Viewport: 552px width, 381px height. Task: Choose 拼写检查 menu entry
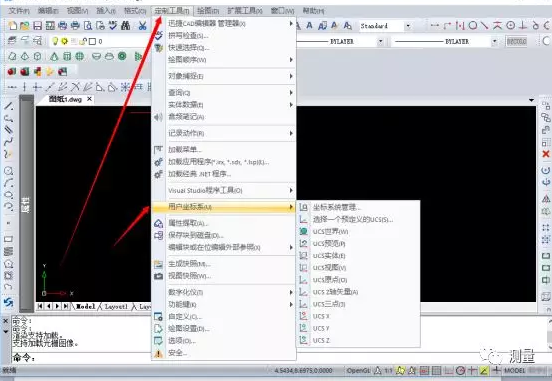188,35
